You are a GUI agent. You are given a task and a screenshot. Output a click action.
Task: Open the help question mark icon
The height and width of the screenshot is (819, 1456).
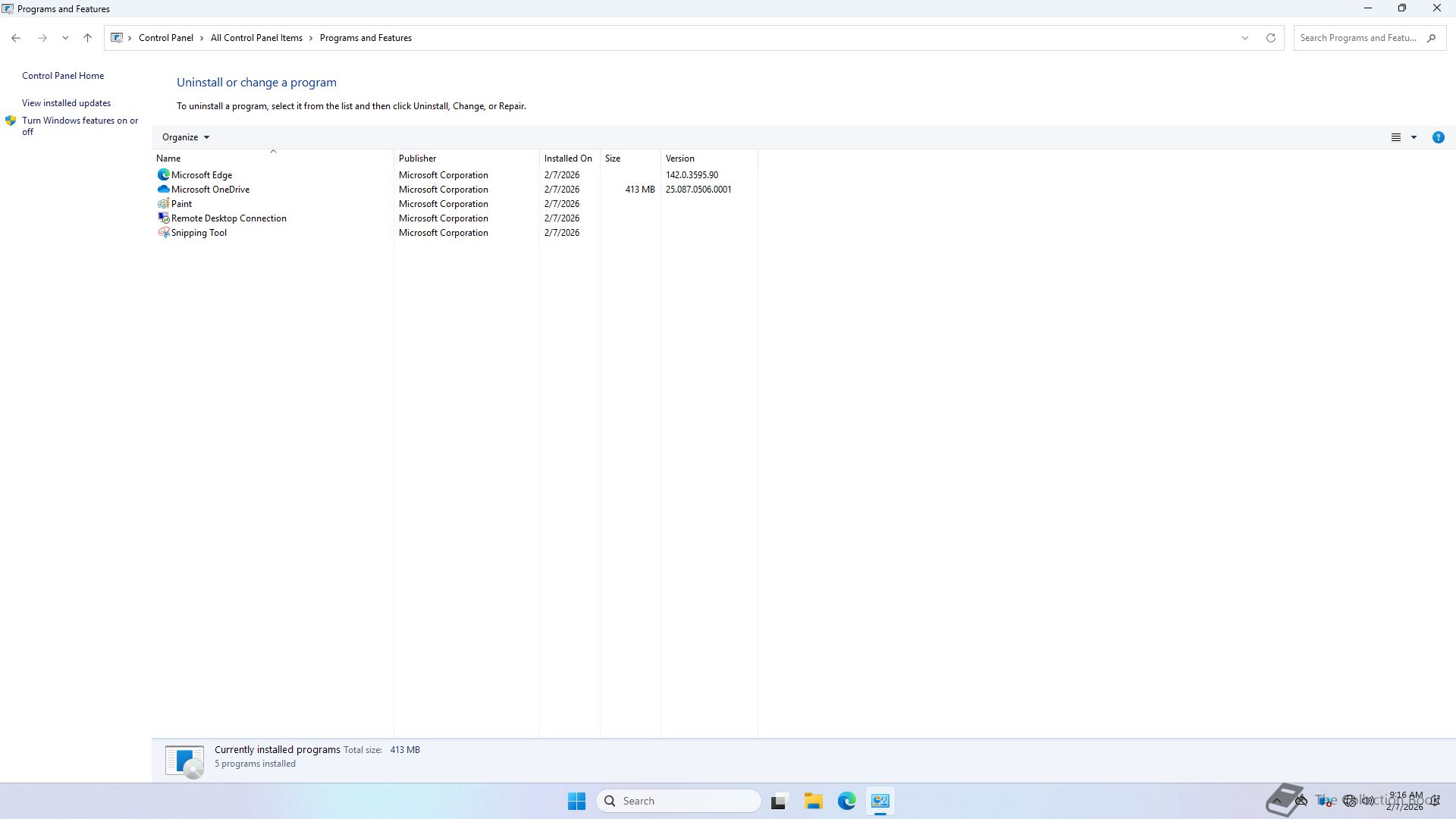(1438, 137)
